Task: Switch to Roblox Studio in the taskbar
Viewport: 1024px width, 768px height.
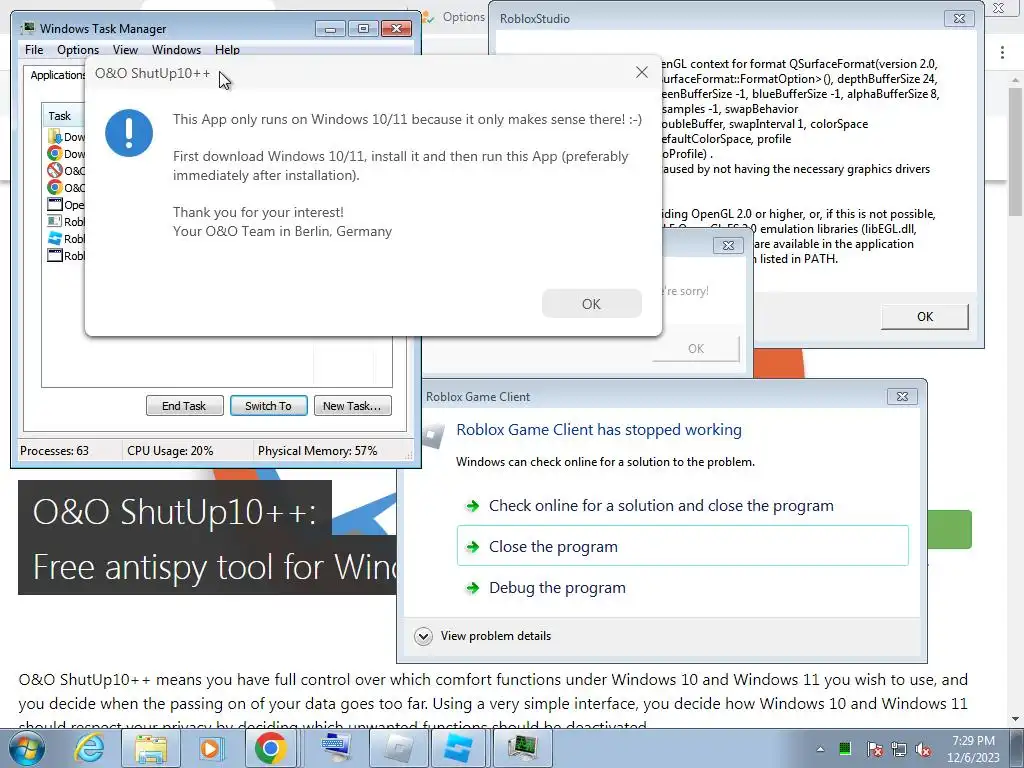Action: coord(458,748)
